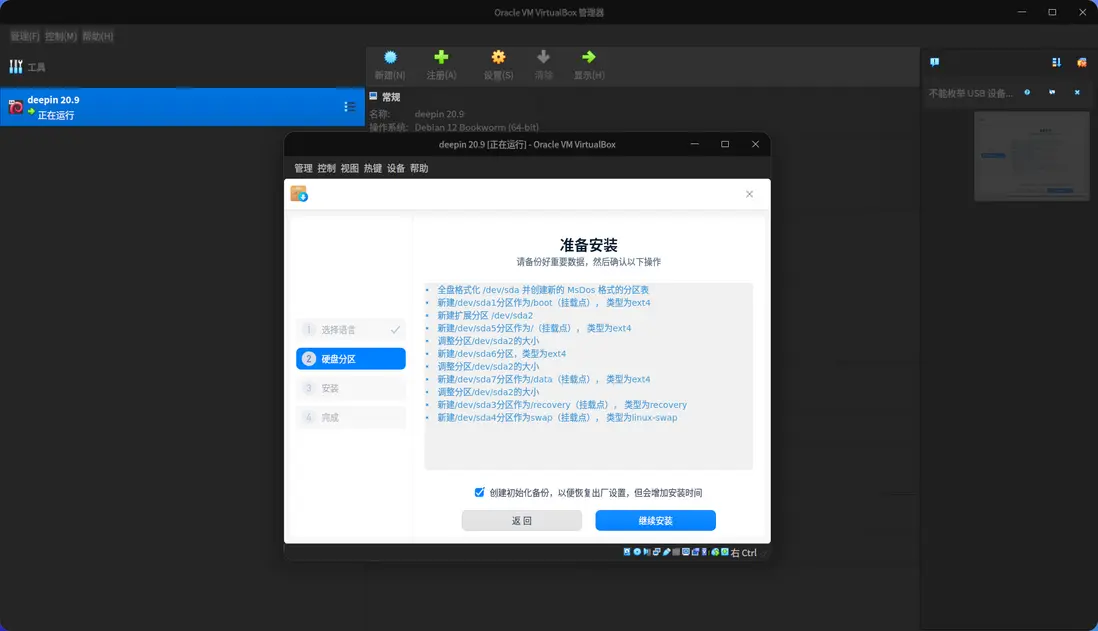Click the USB status bar icon
Screen dimensions: 1098x631
point(667,552)
